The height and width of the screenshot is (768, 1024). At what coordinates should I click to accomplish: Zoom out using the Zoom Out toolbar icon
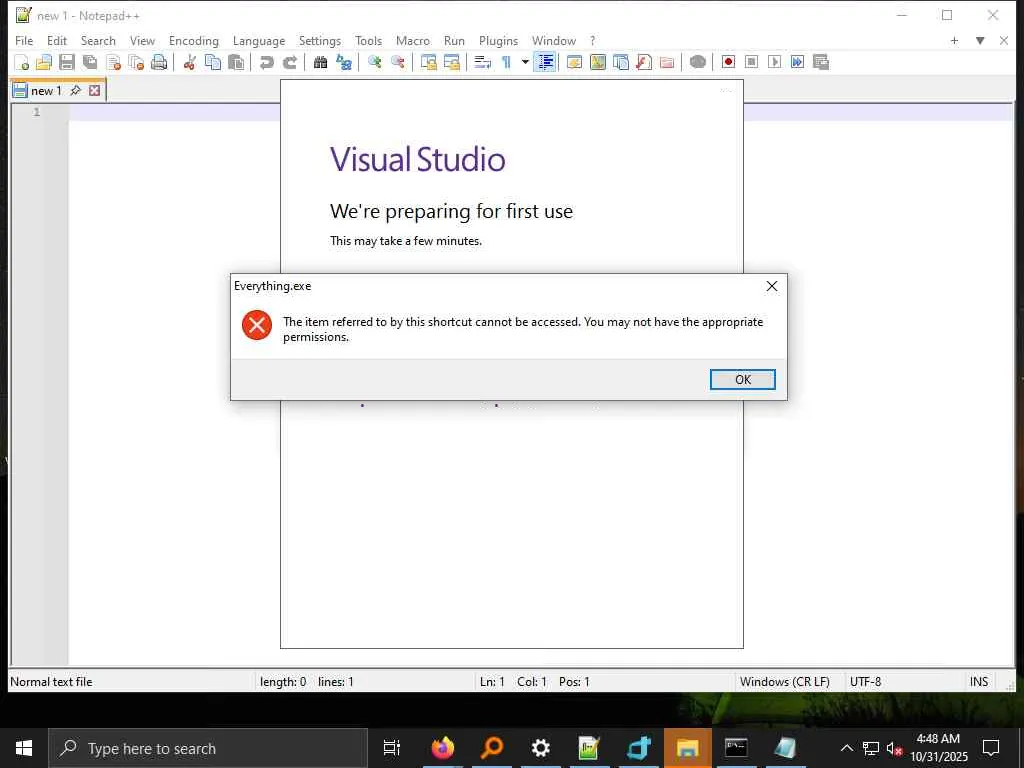pos(397,62)
